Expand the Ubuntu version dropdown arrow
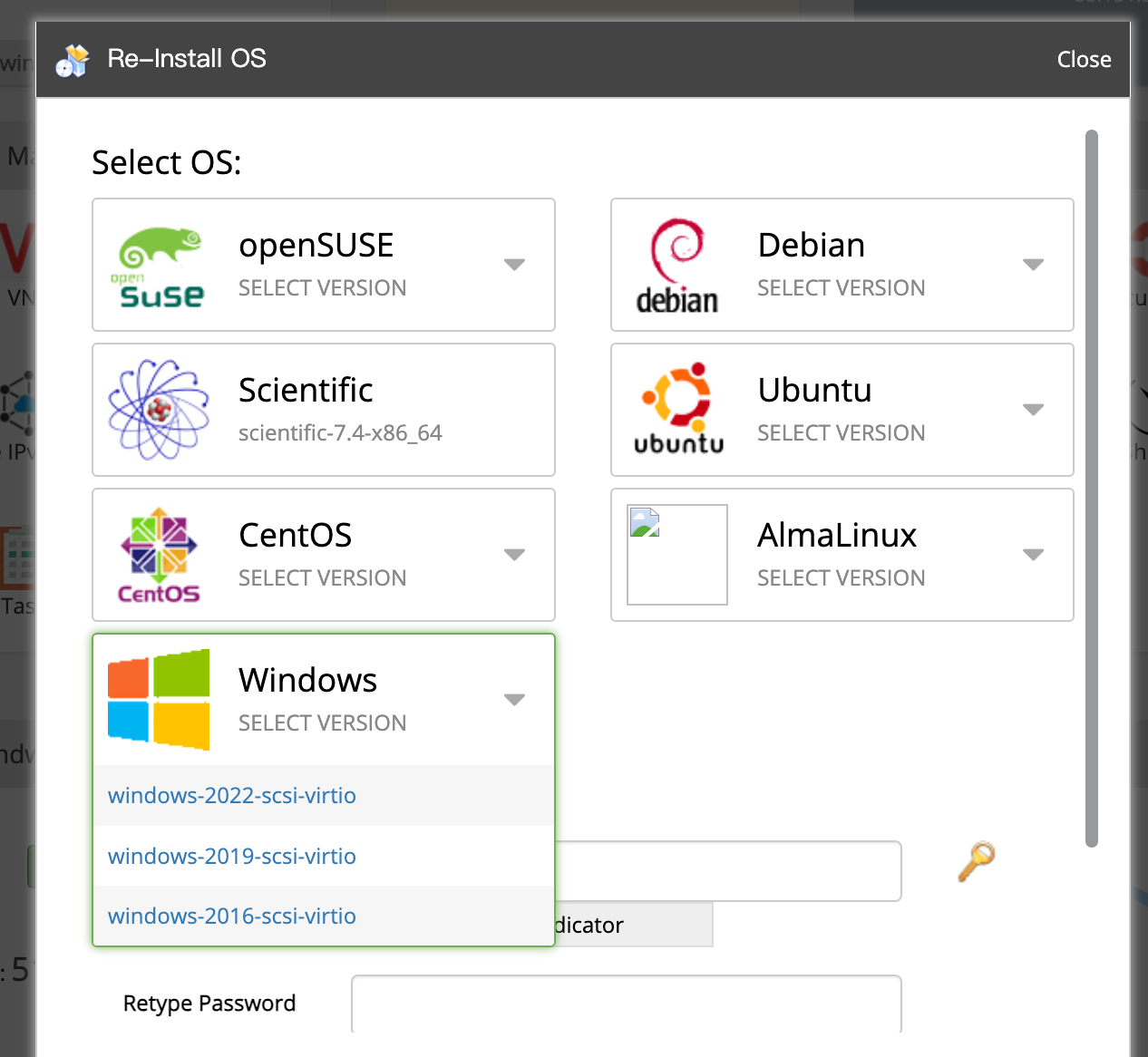Image resolution: width=1148 pixels, height=1057 pixels. tap(1033, 410)
